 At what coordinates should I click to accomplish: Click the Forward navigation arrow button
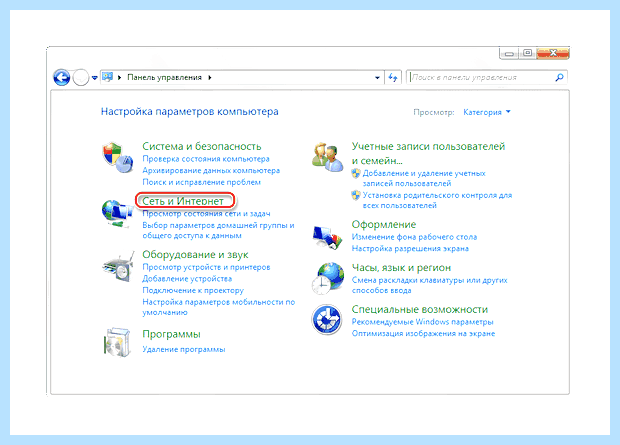(81, 77)
